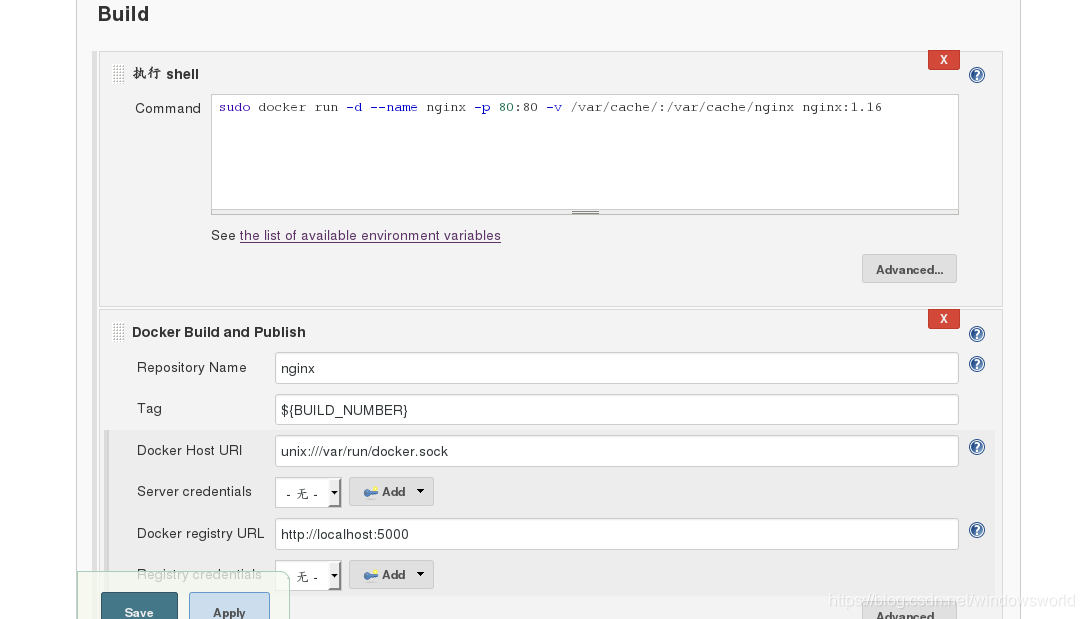Screen dimensions: 1084x619
Task: Open help for the shell build step
Action: point(977,75)
